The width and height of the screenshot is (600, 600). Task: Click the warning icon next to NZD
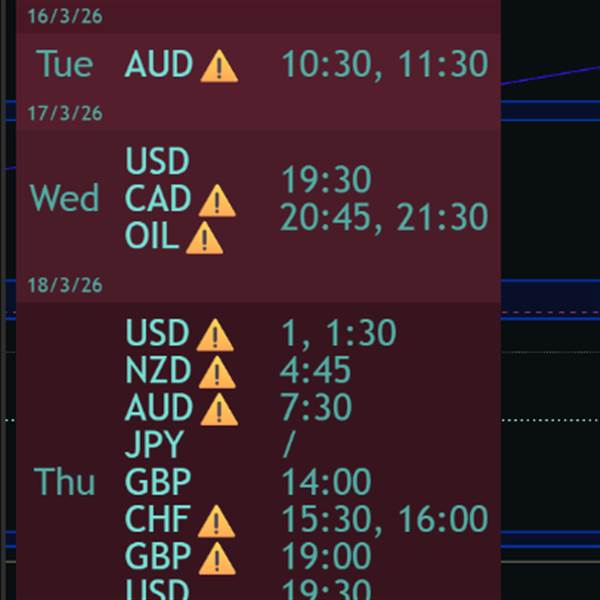tap(217, 372)
